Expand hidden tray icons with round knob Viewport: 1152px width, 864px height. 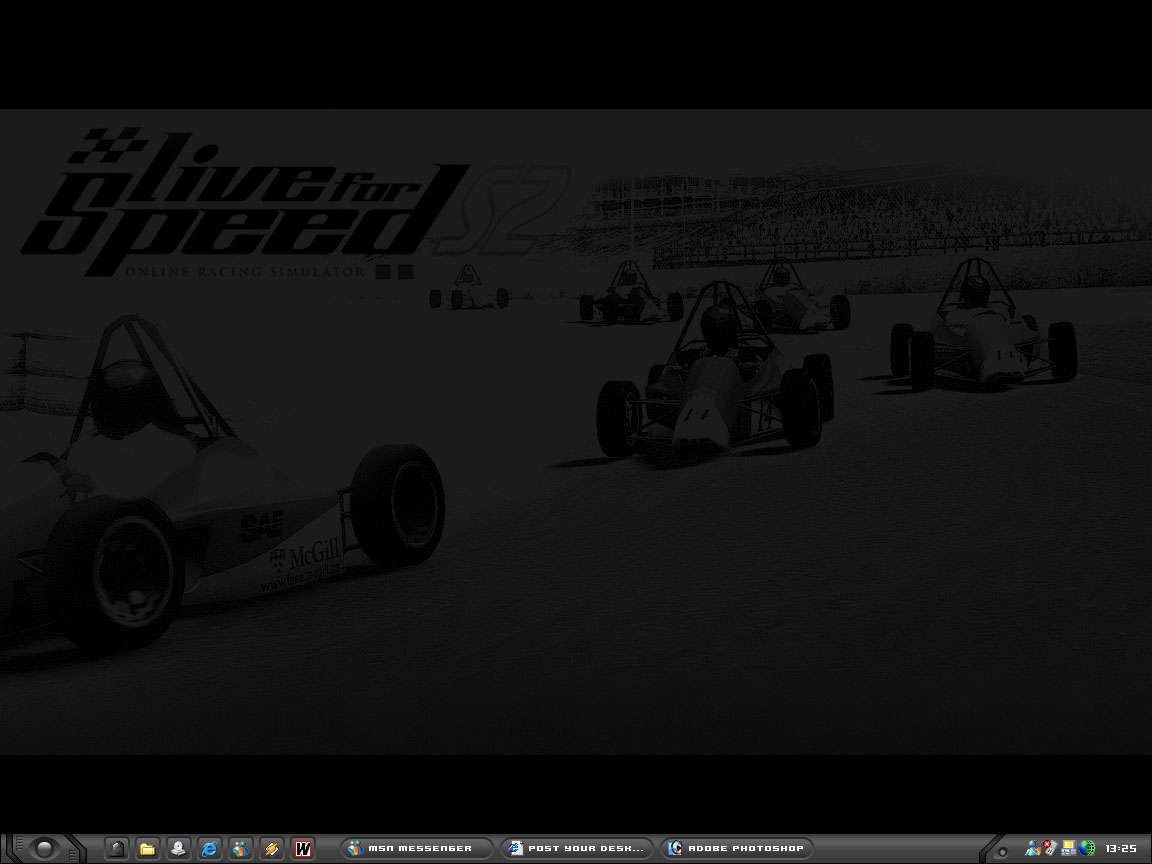coord(1001,852)
